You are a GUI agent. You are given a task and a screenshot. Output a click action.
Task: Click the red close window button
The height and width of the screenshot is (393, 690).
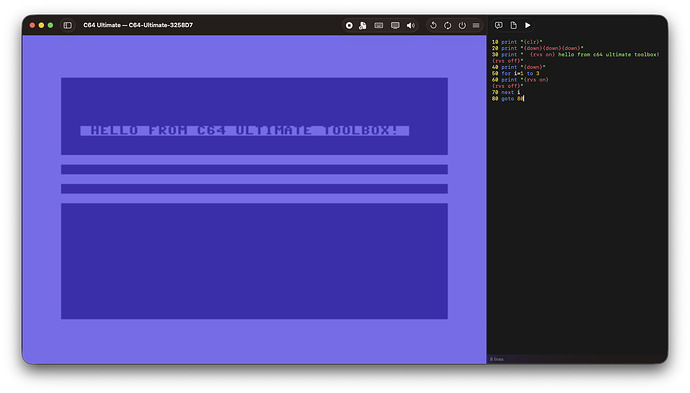(32, 26)
